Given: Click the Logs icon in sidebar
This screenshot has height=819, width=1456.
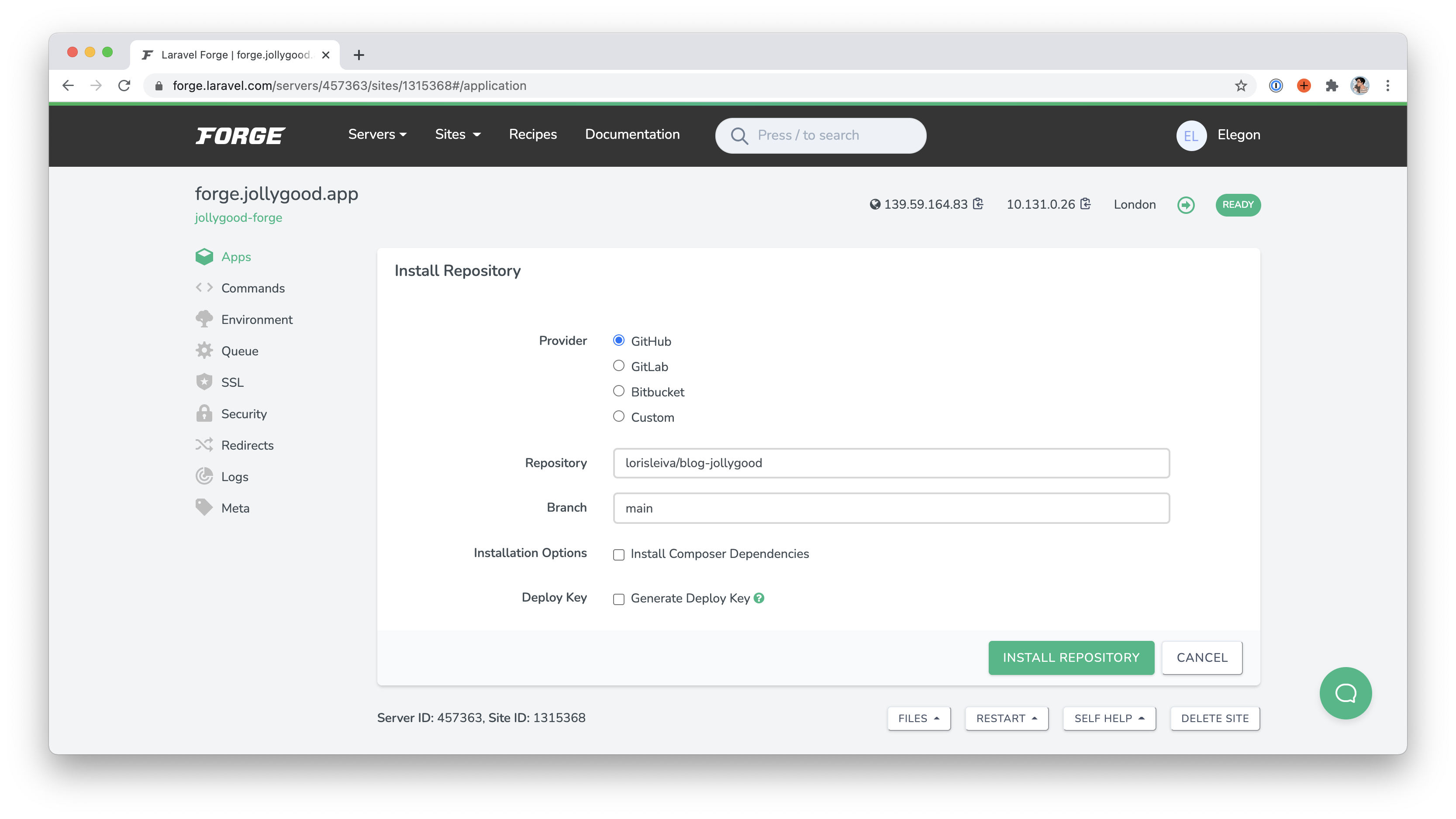Looking at the screenshot, I should click(x=204, y=476).
